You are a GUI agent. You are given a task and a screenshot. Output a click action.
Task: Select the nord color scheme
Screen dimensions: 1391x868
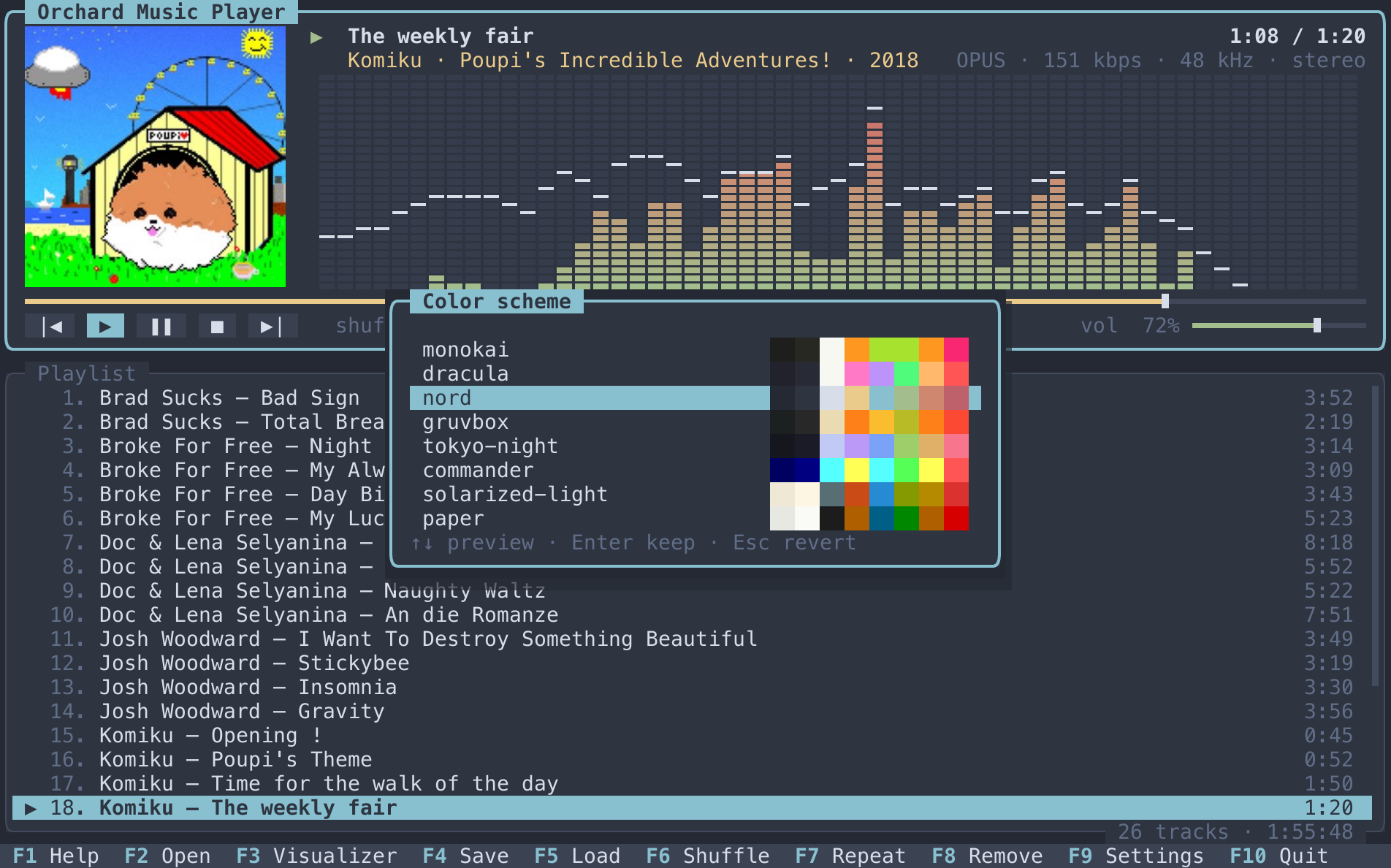[x=695, y=397]
